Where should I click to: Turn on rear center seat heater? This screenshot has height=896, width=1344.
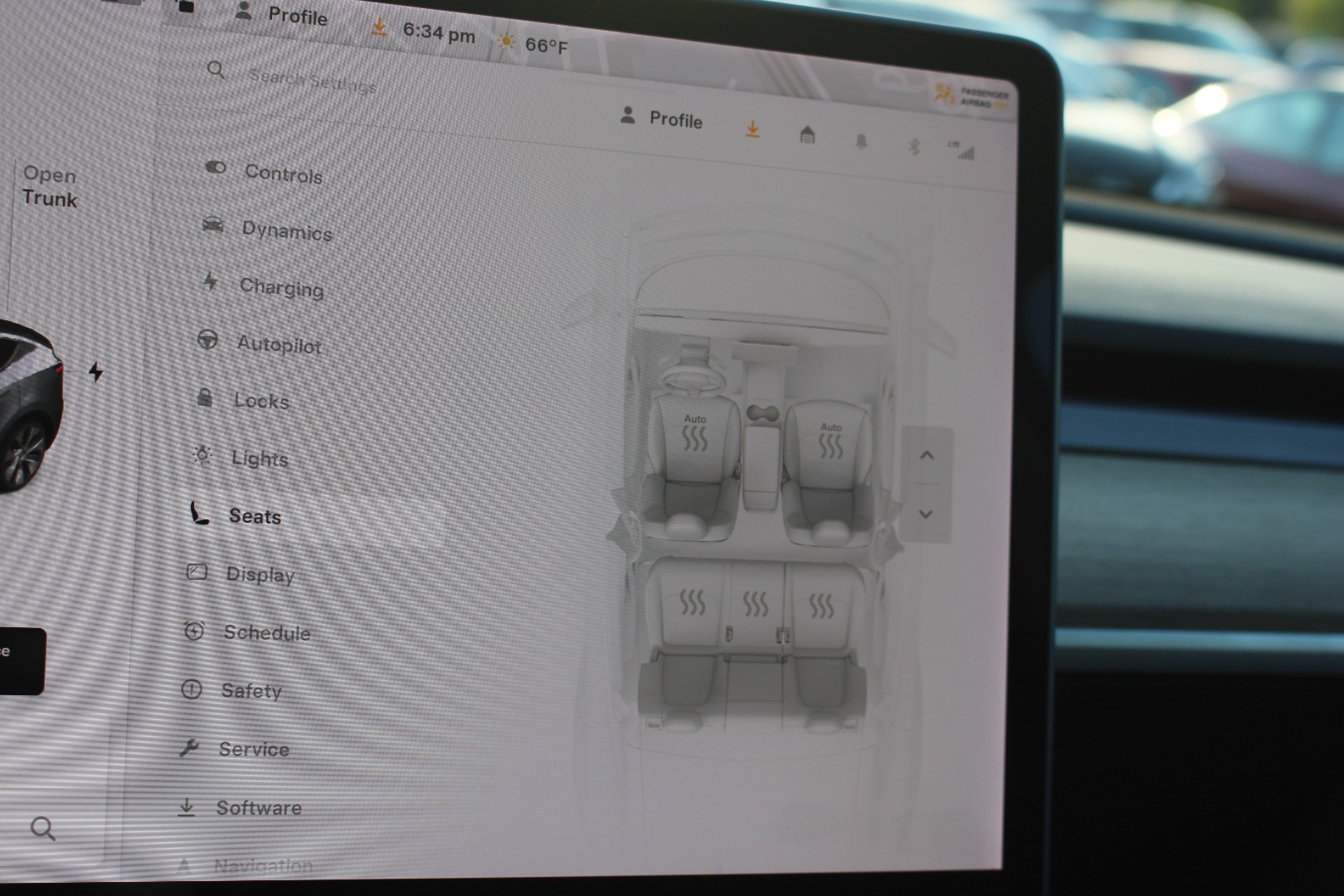755,604
